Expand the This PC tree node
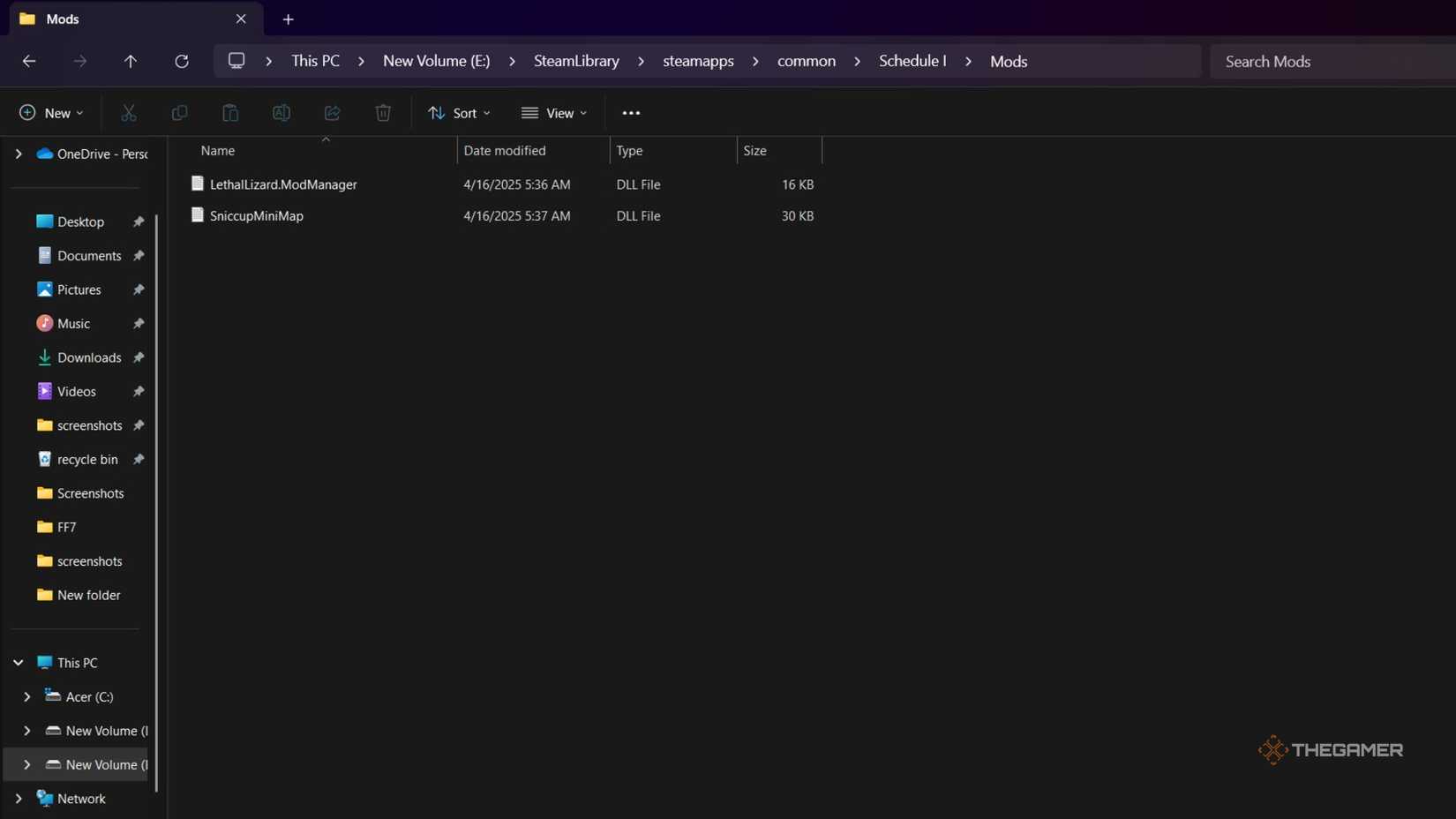 19,662
